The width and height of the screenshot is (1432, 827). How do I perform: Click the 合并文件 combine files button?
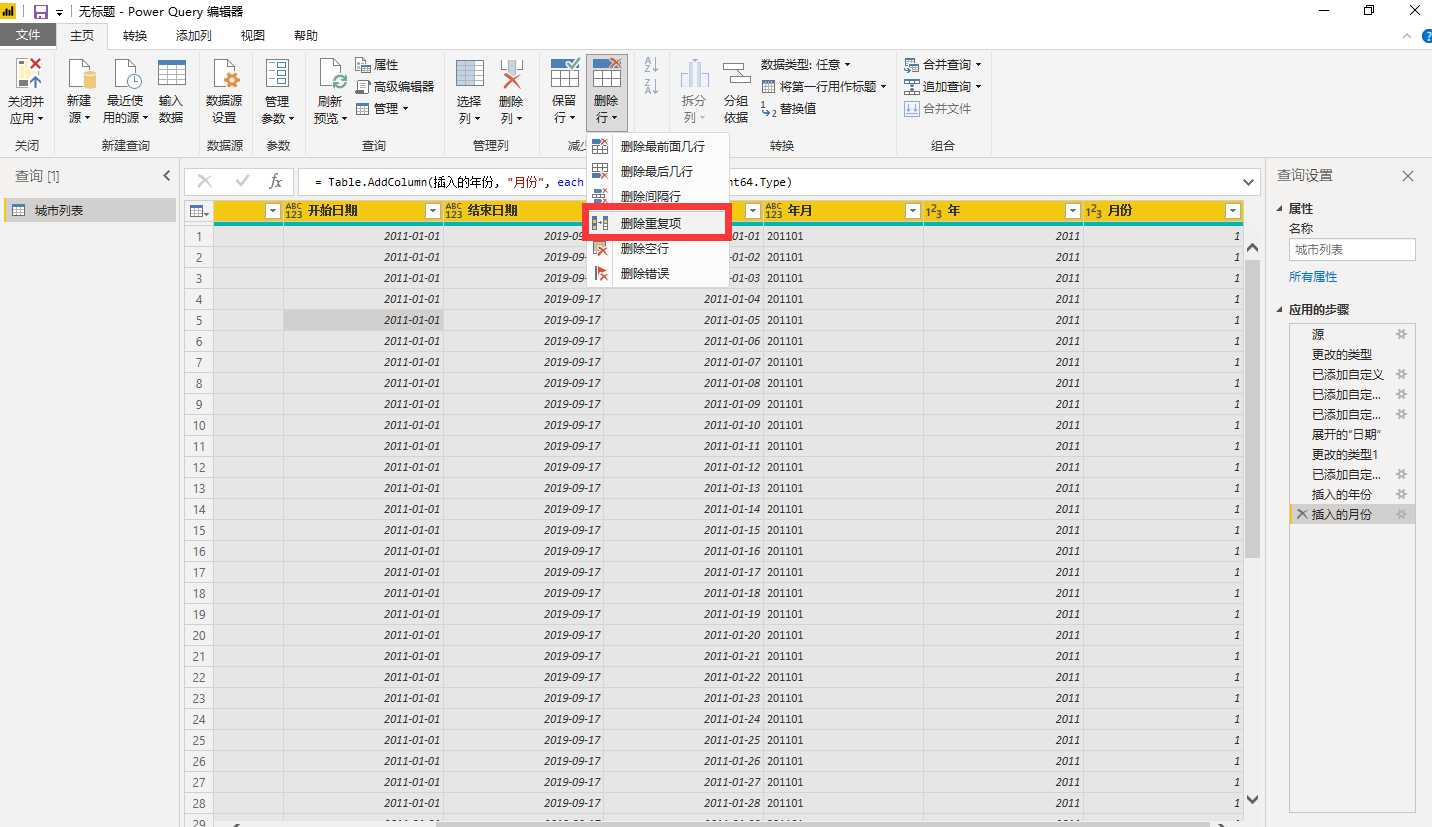(x=938, y=109)
